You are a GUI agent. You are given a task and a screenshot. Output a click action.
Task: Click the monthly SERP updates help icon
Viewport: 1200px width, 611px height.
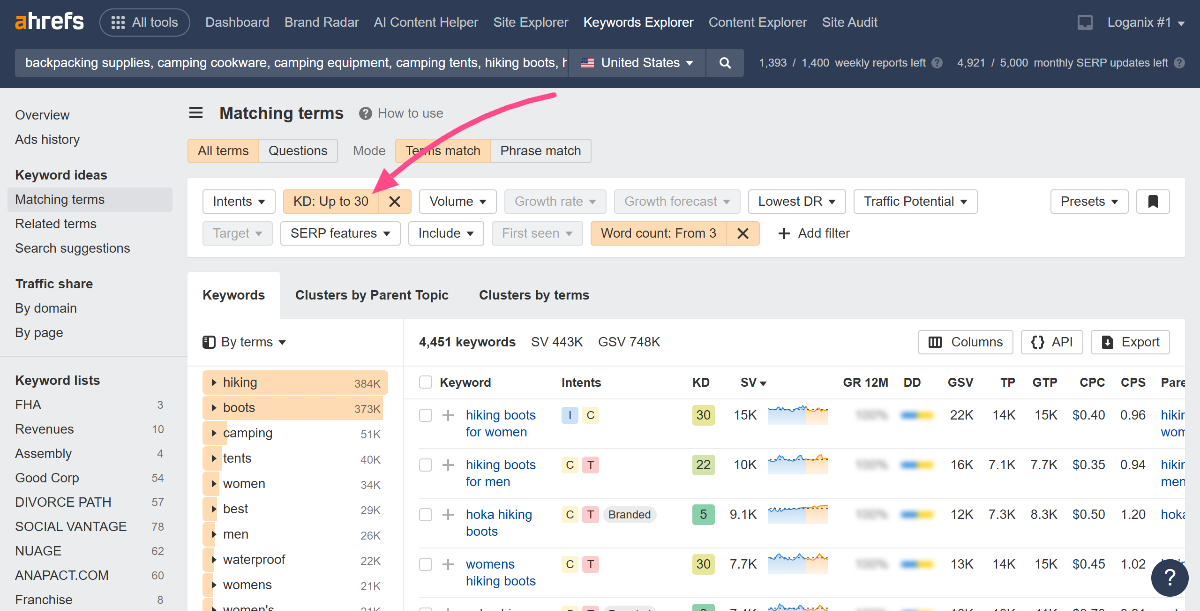(x=1179, y=63)
